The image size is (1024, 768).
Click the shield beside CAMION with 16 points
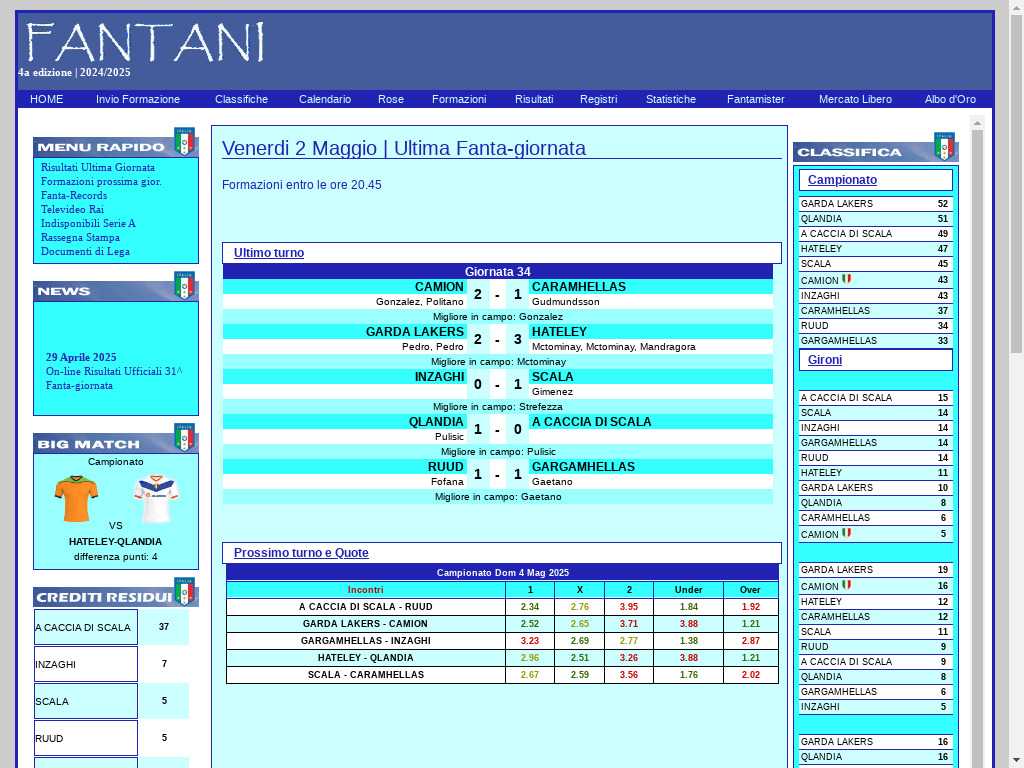[846, 585]
